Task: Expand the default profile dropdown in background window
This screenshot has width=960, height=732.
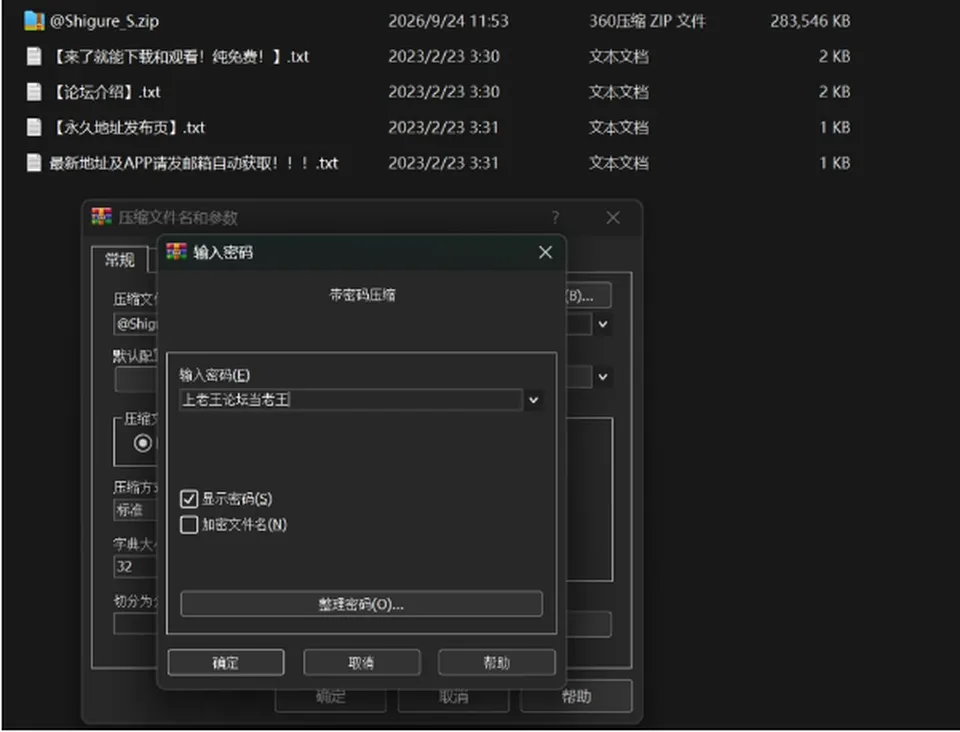Action: (x=603, y=376)
